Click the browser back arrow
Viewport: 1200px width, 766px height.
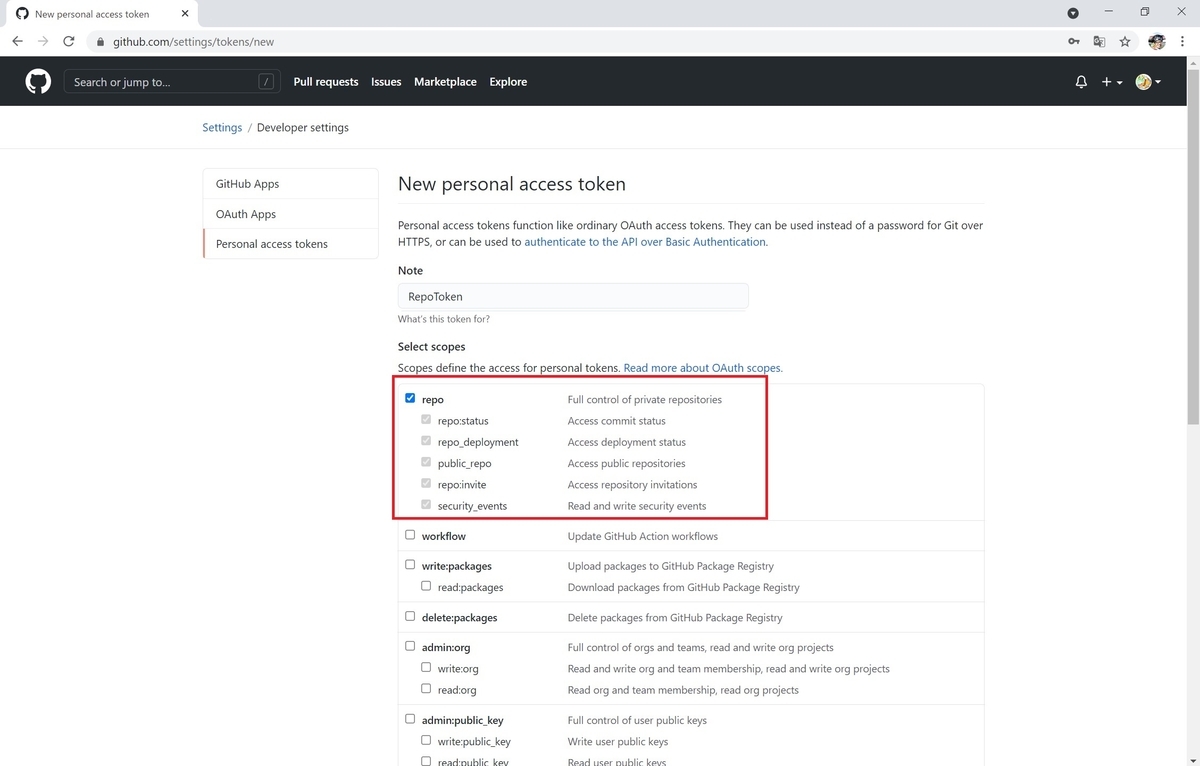pyautogui.click(x=17, y=42)
